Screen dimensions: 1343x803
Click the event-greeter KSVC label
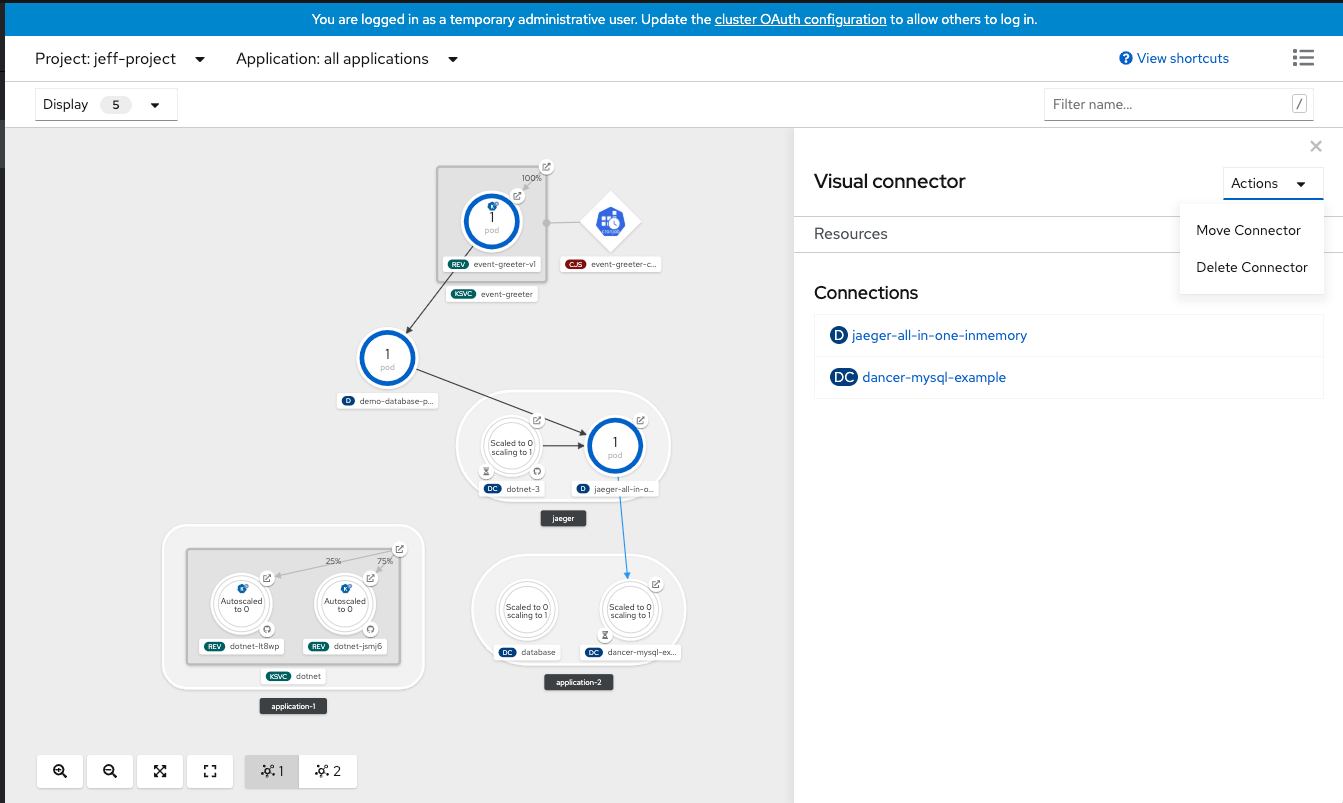click(493, 294)
